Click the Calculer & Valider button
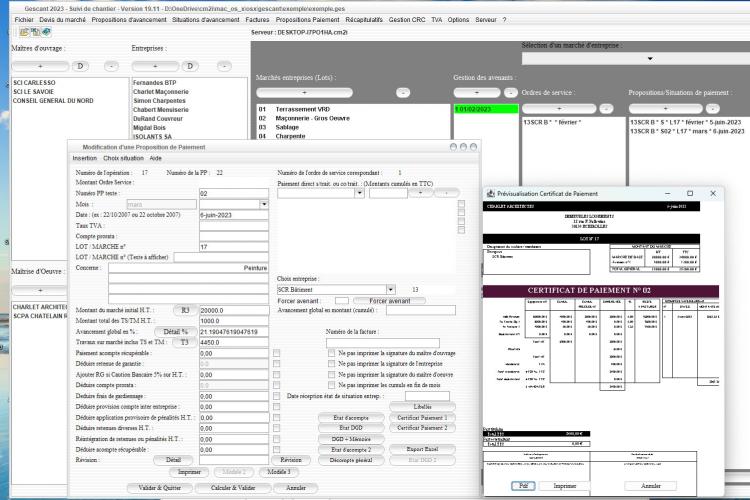This screenshot has width=750, height=500. pyautogui.click(x=233, y=488)
